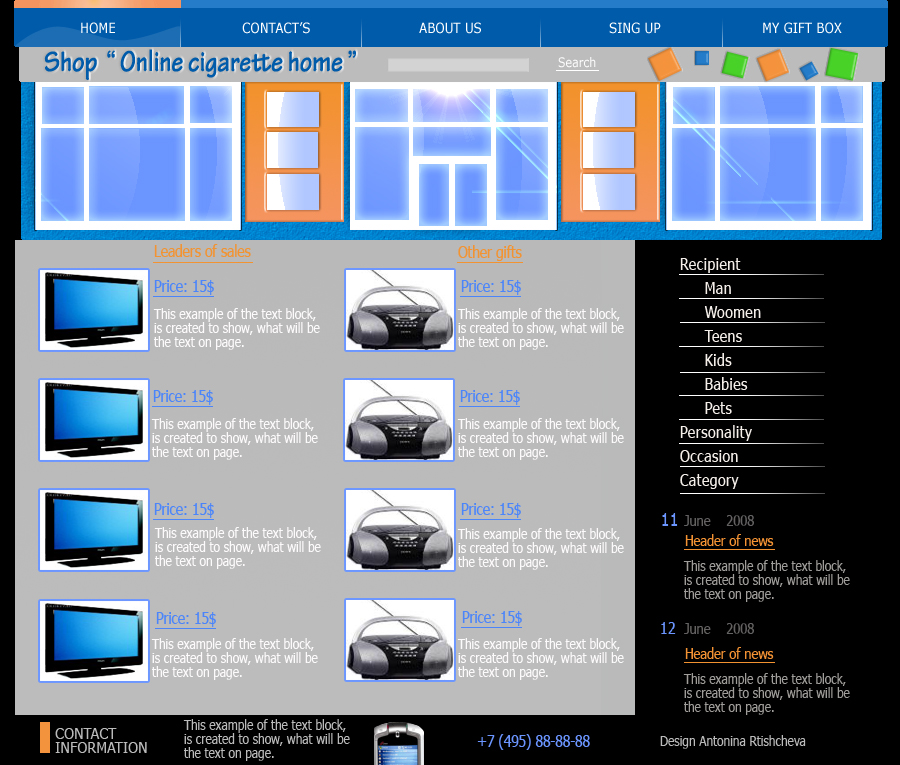Expand the Recipient category in sidebar
900x765 pixels.
(710, 264)
